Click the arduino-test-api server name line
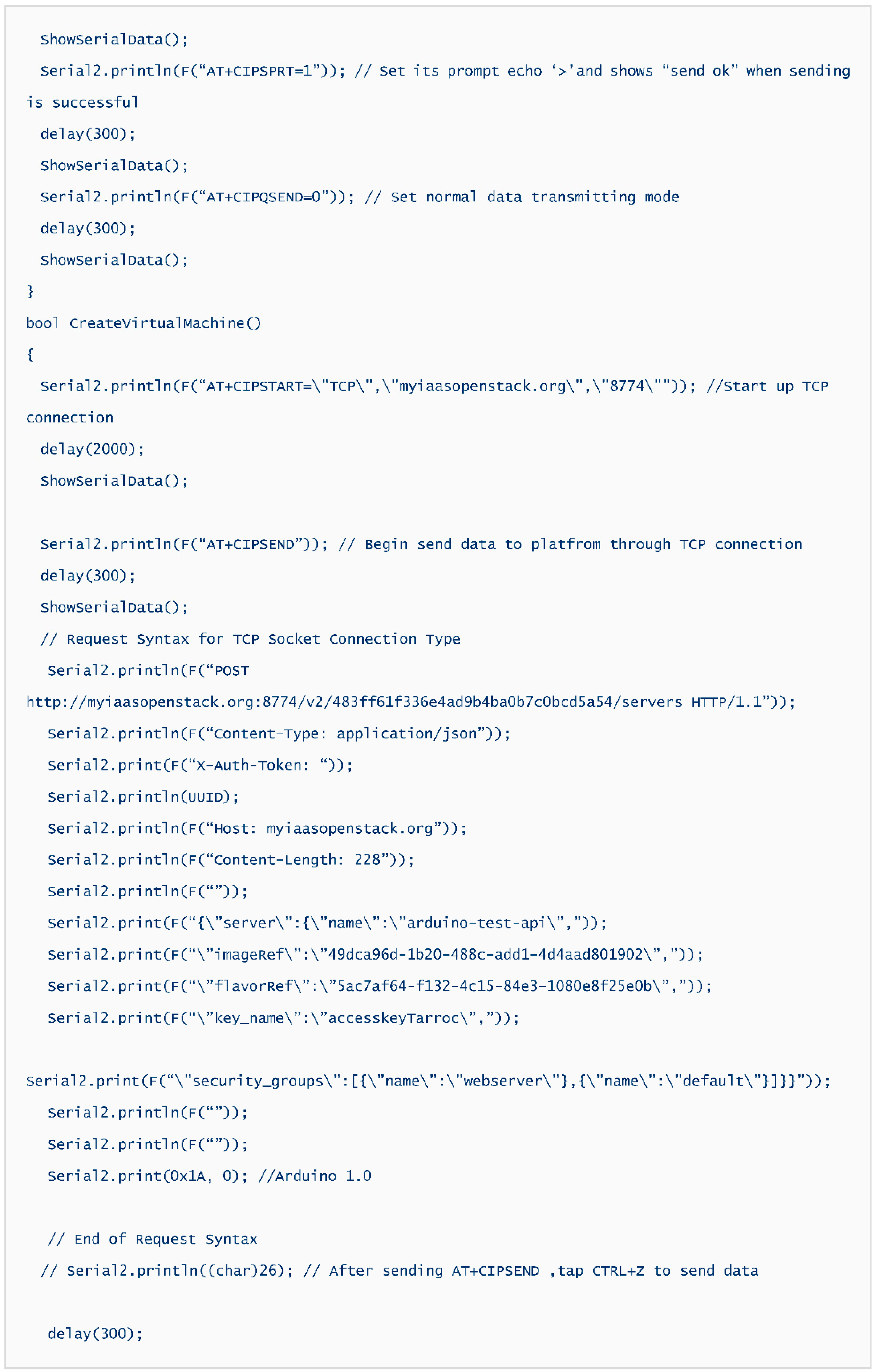 coord(327,923)
